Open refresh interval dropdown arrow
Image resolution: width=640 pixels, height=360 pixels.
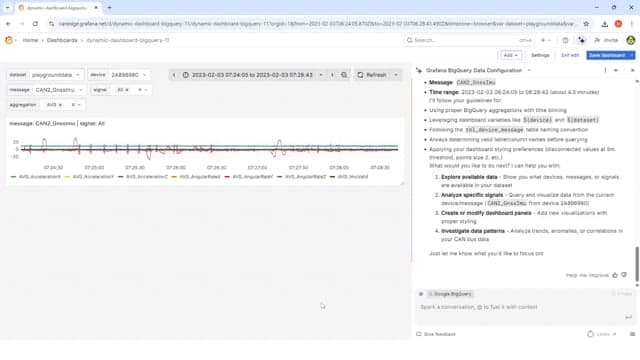[x=396, y=75]
